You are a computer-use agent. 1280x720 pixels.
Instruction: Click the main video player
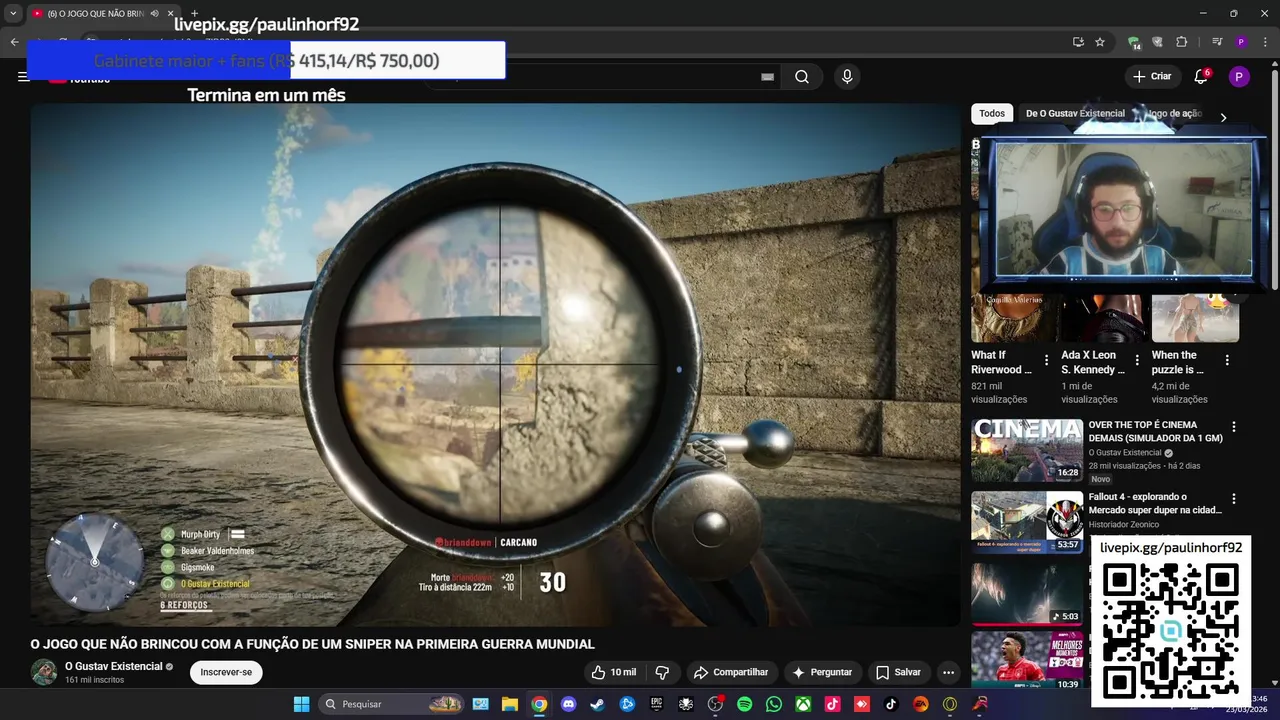[x=495, y=365]
